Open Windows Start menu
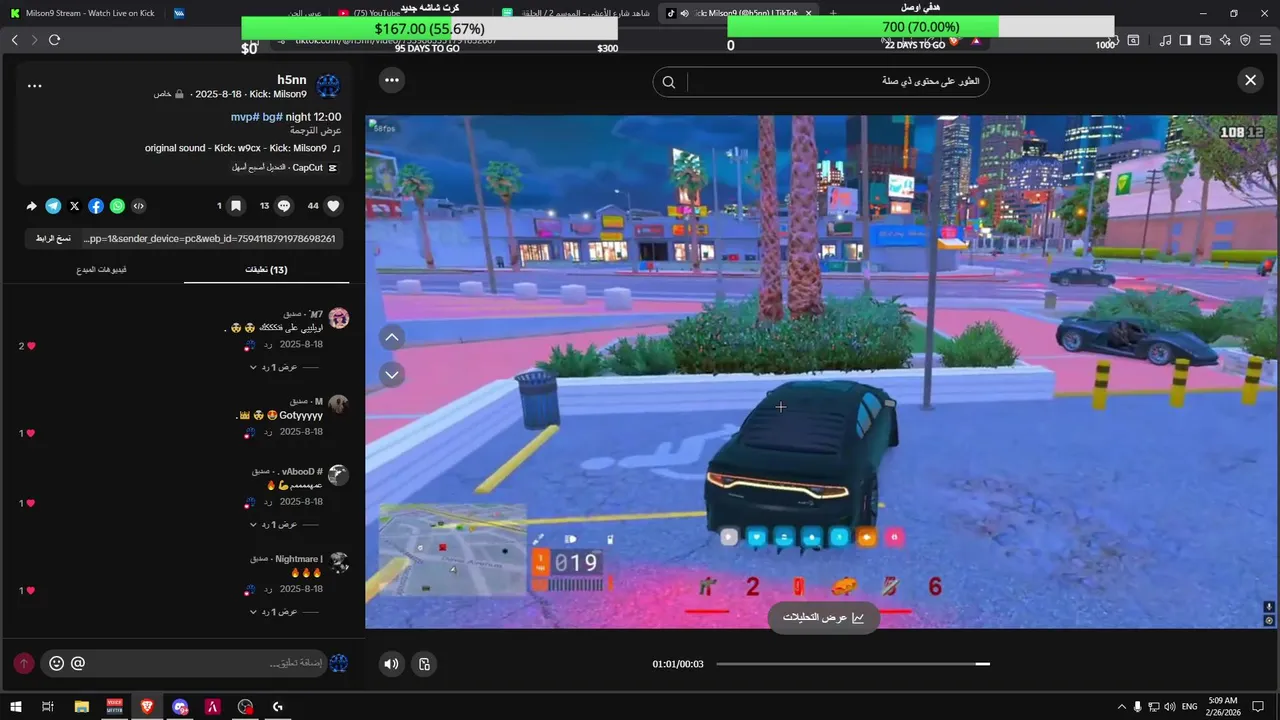The height and width of the screenshot is (720, 1280). 14,706
